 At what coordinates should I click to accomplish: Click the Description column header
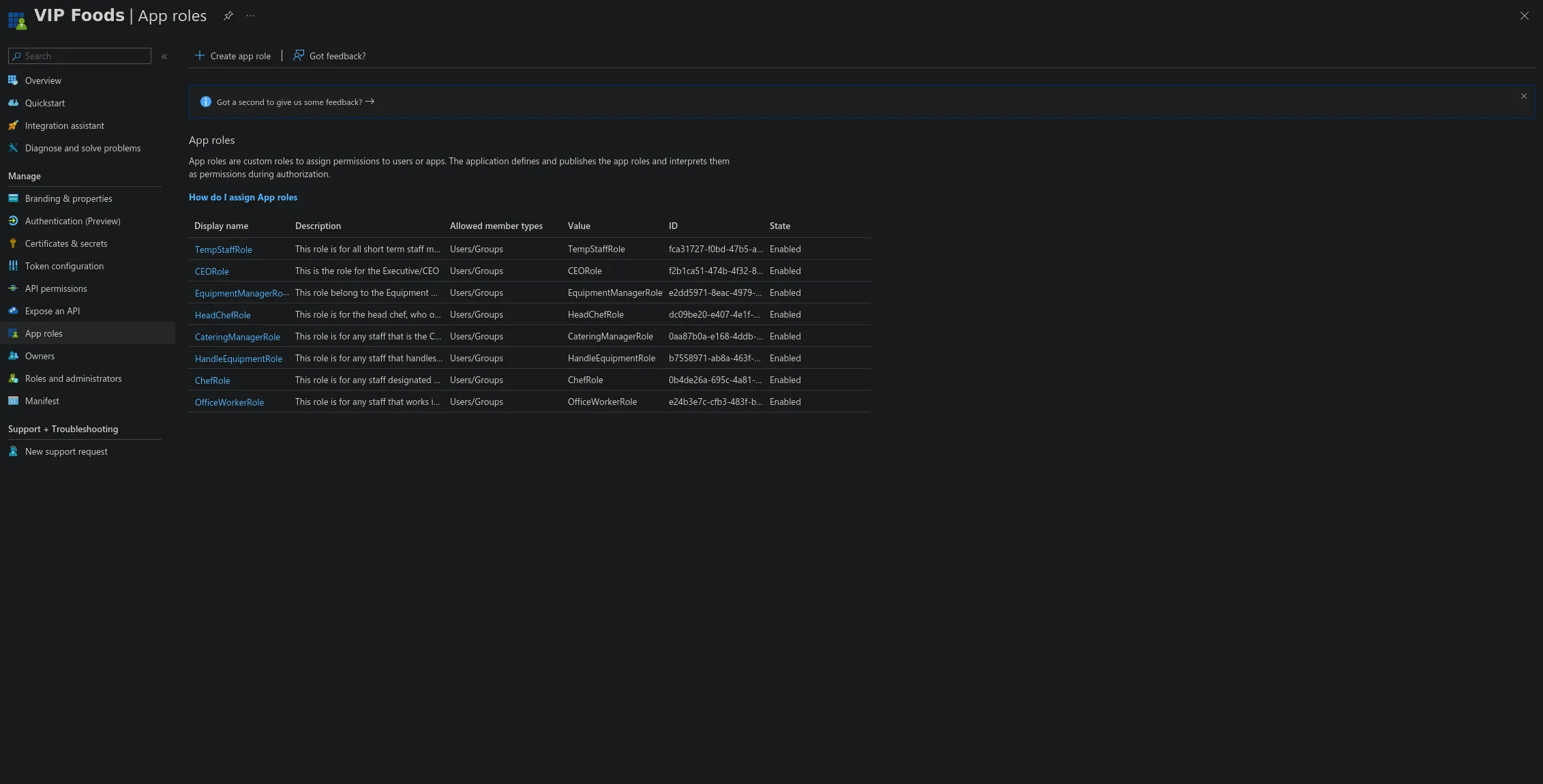(318, 226)
